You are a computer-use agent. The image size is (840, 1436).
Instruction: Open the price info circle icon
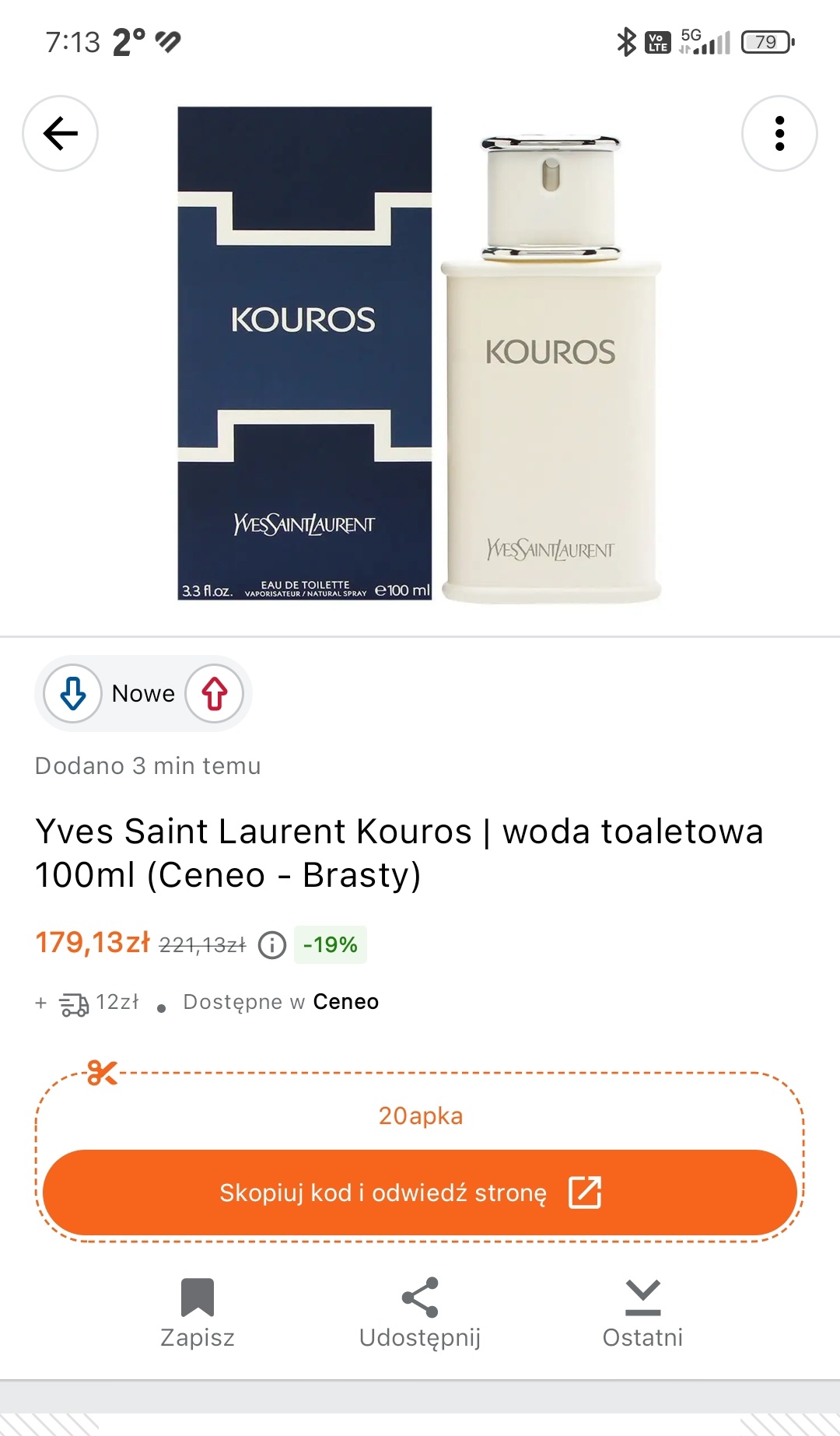point(272,945)
